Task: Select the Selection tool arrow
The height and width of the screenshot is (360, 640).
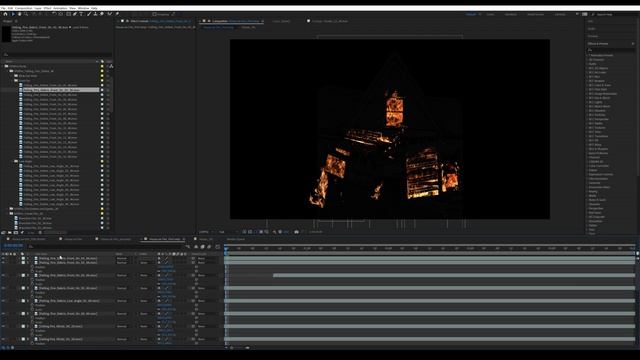Action: click(13, 14)
